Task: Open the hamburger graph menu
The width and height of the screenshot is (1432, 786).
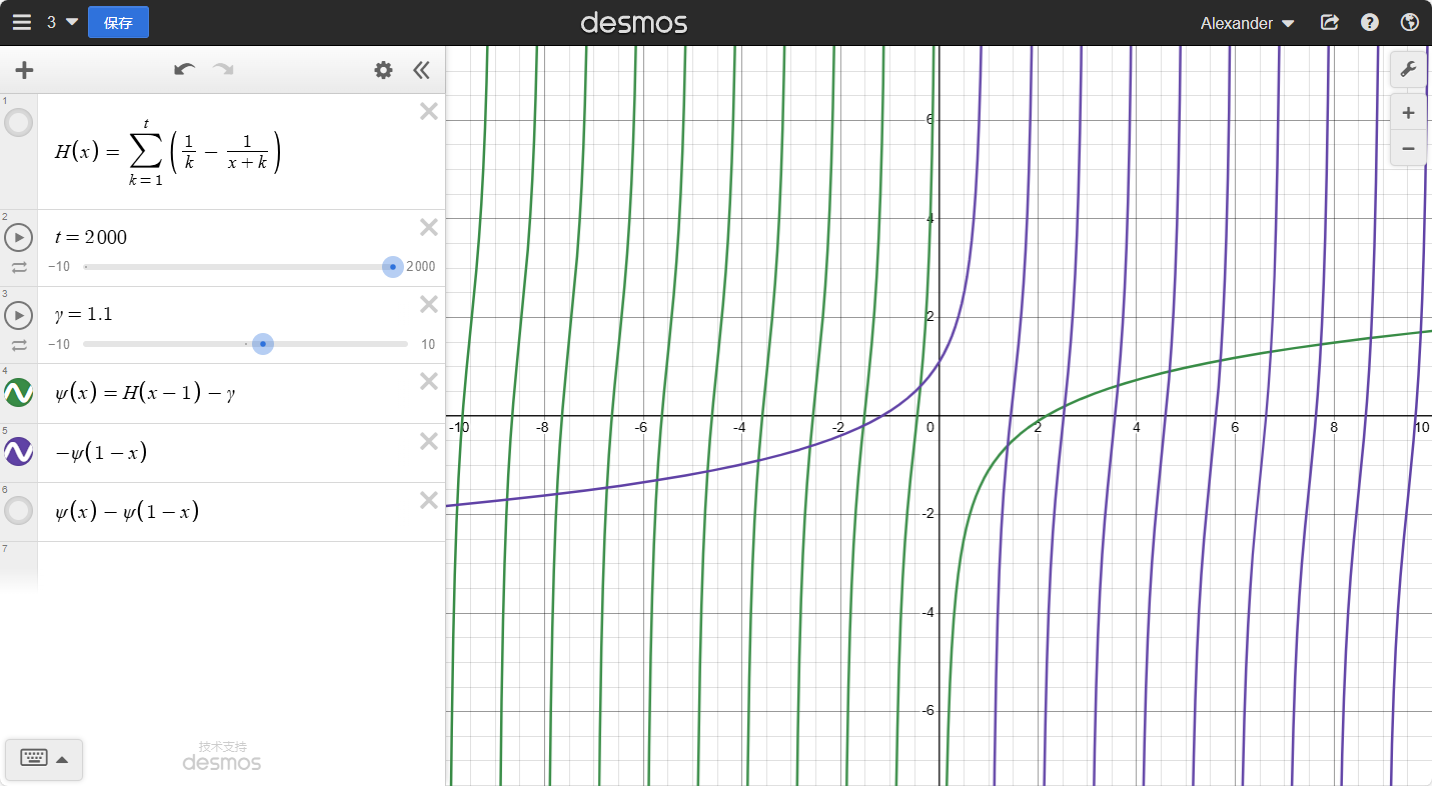Action: click(21, 22)
